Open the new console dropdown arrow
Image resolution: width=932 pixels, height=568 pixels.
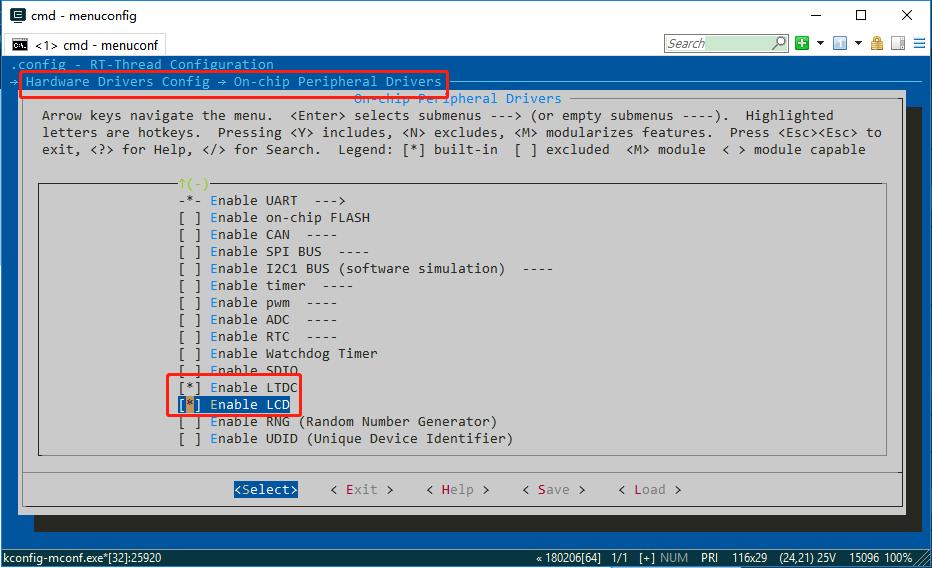pos(820,43)
